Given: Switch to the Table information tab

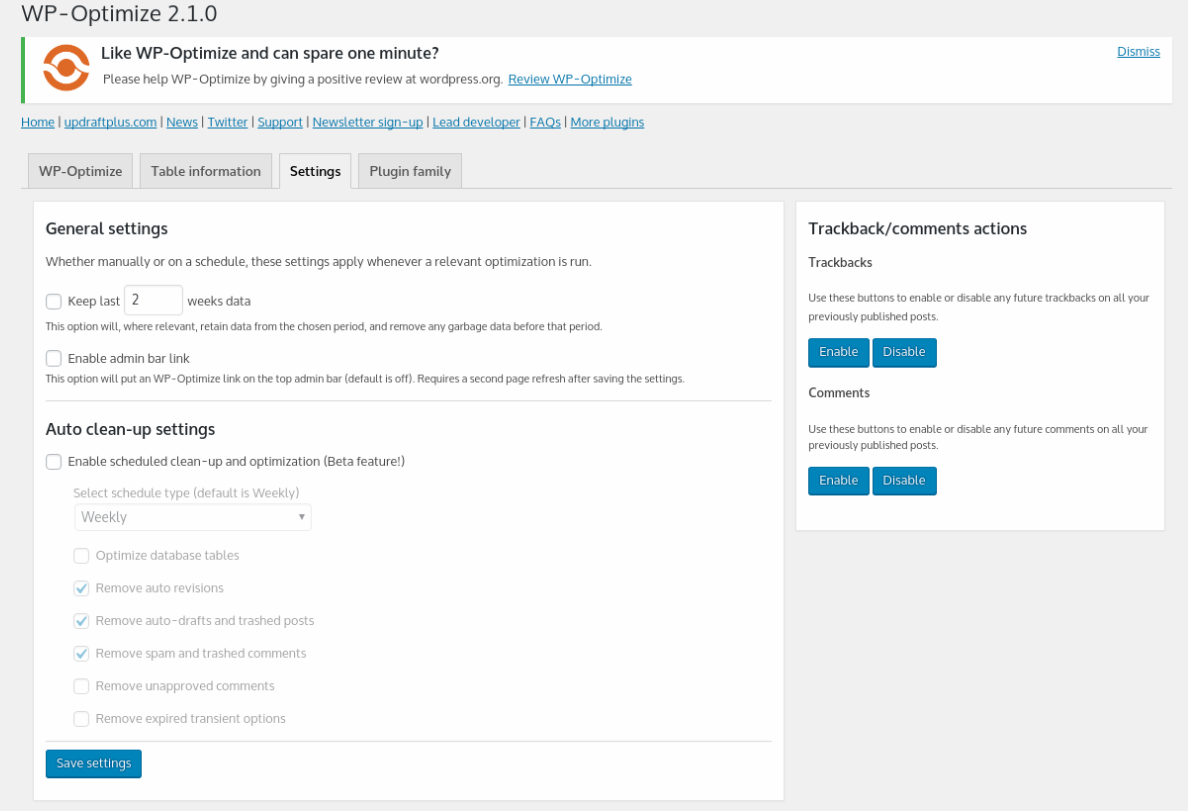Looking at the screenshot, I should point(205,171).
